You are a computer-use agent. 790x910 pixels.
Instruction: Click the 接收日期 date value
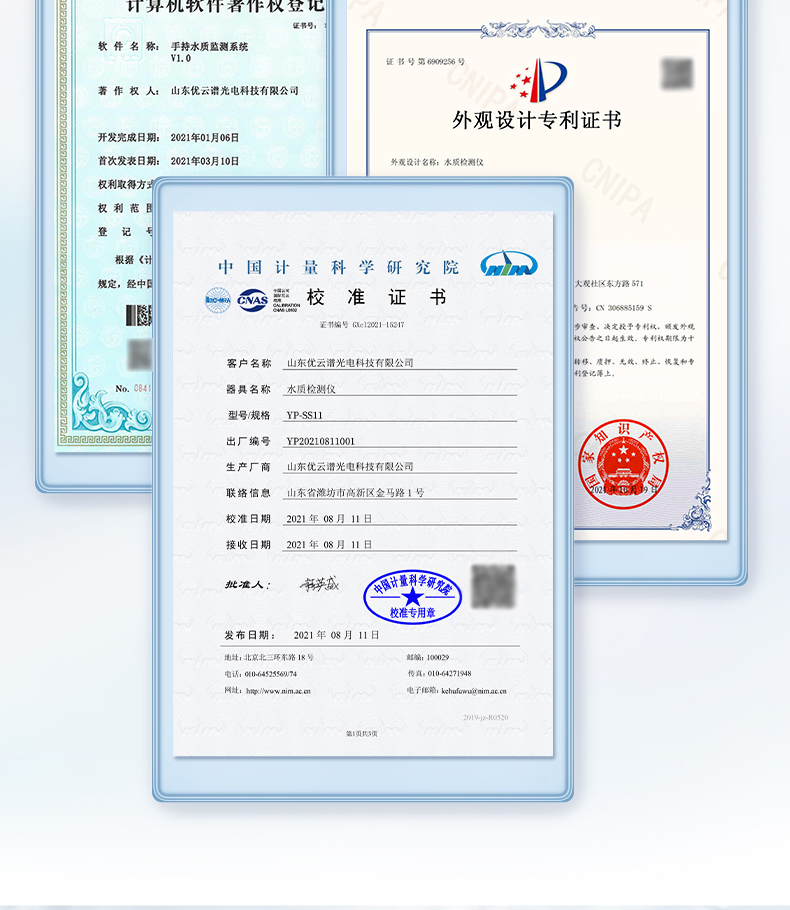329,544
